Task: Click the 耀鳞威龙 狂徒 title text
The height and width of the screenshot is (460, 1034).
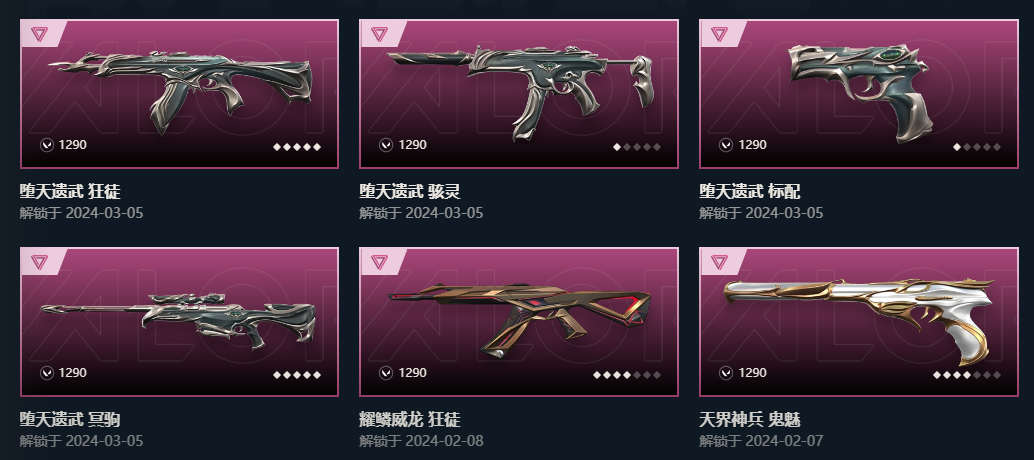Action: tap(410, 419)
